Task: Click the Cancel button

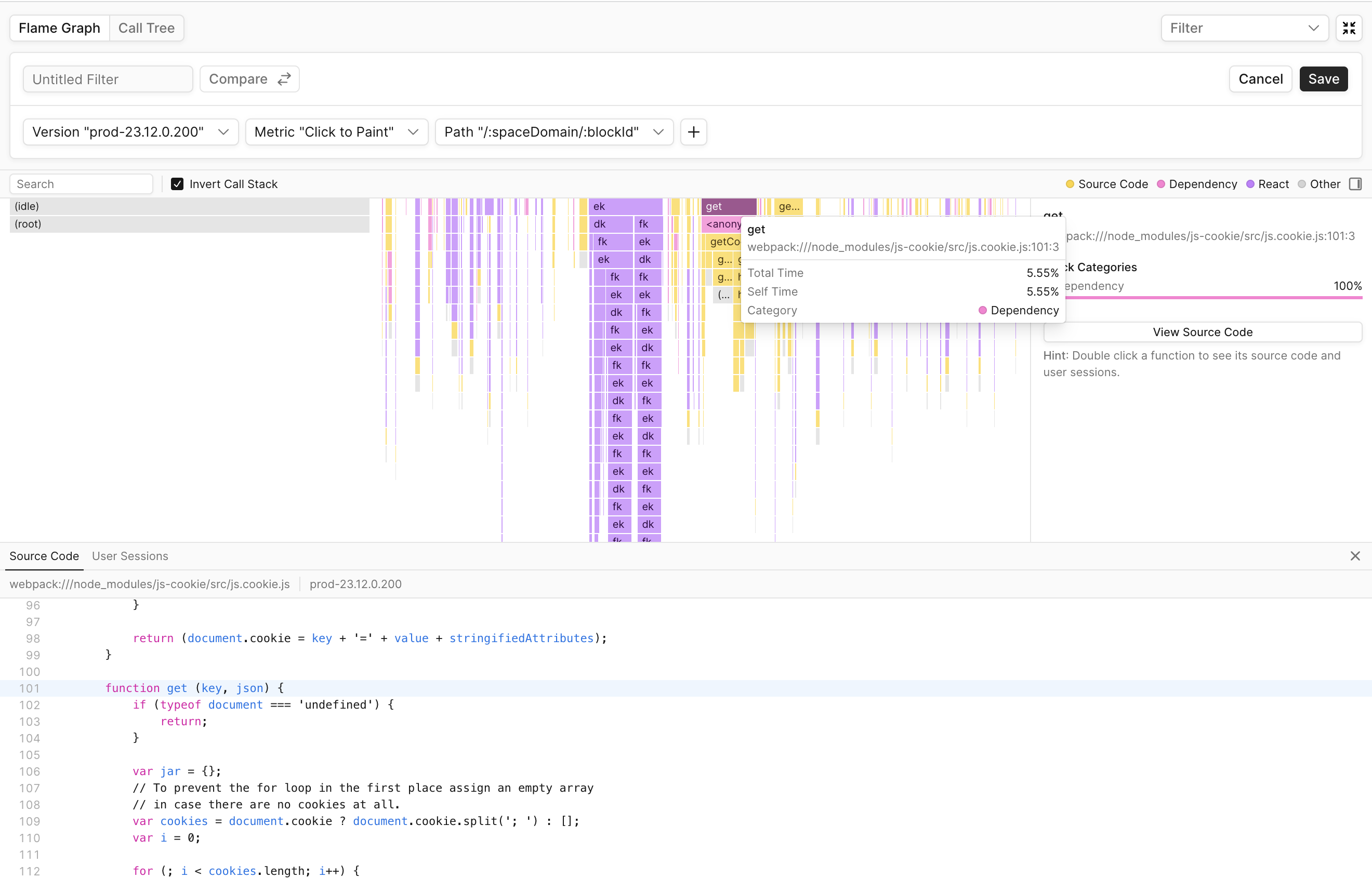Action: 1260,78
